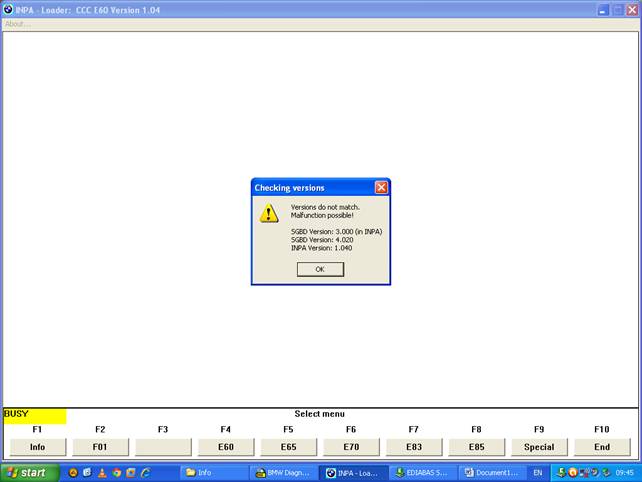This screenshot has height=482, width=642.
Task: Close the Checking versions dialog
Action: (381, 187)
